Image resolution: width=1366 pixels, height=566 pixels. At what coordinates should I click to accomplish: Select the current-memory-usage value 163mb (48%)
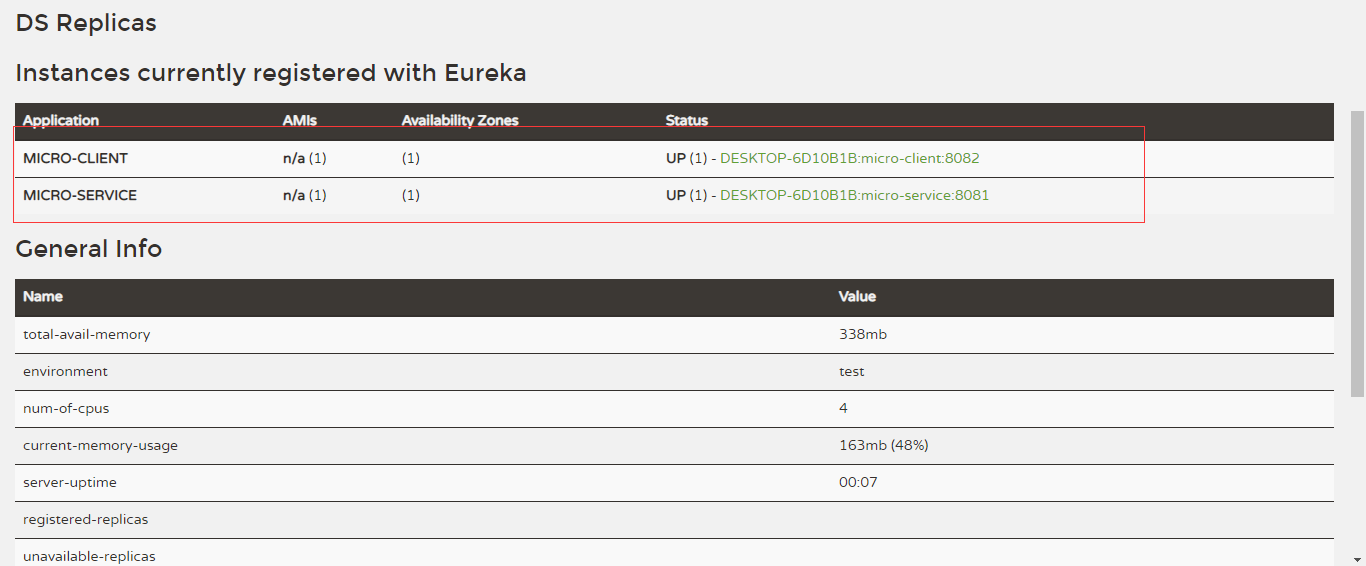tap(884, 445)
